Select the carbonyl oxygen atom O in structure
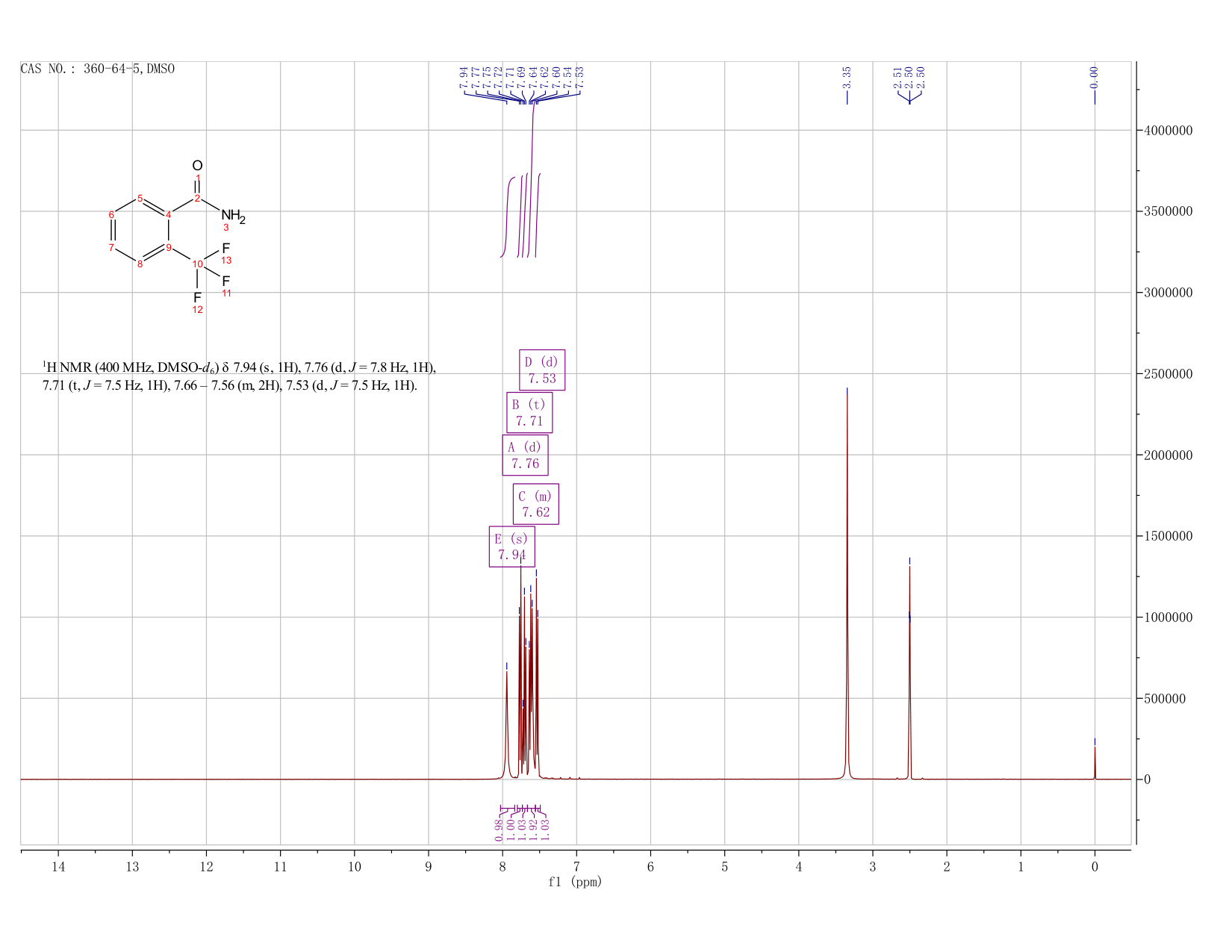 coord(197,165)
